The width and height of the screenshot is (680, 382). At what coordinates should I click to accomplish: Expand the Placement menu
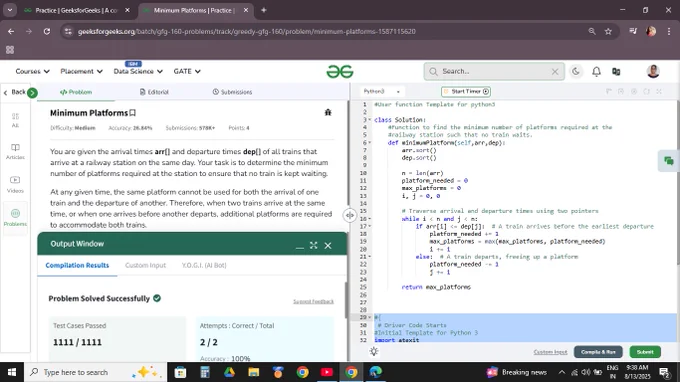pyautogui.click(x=81, y=72)
